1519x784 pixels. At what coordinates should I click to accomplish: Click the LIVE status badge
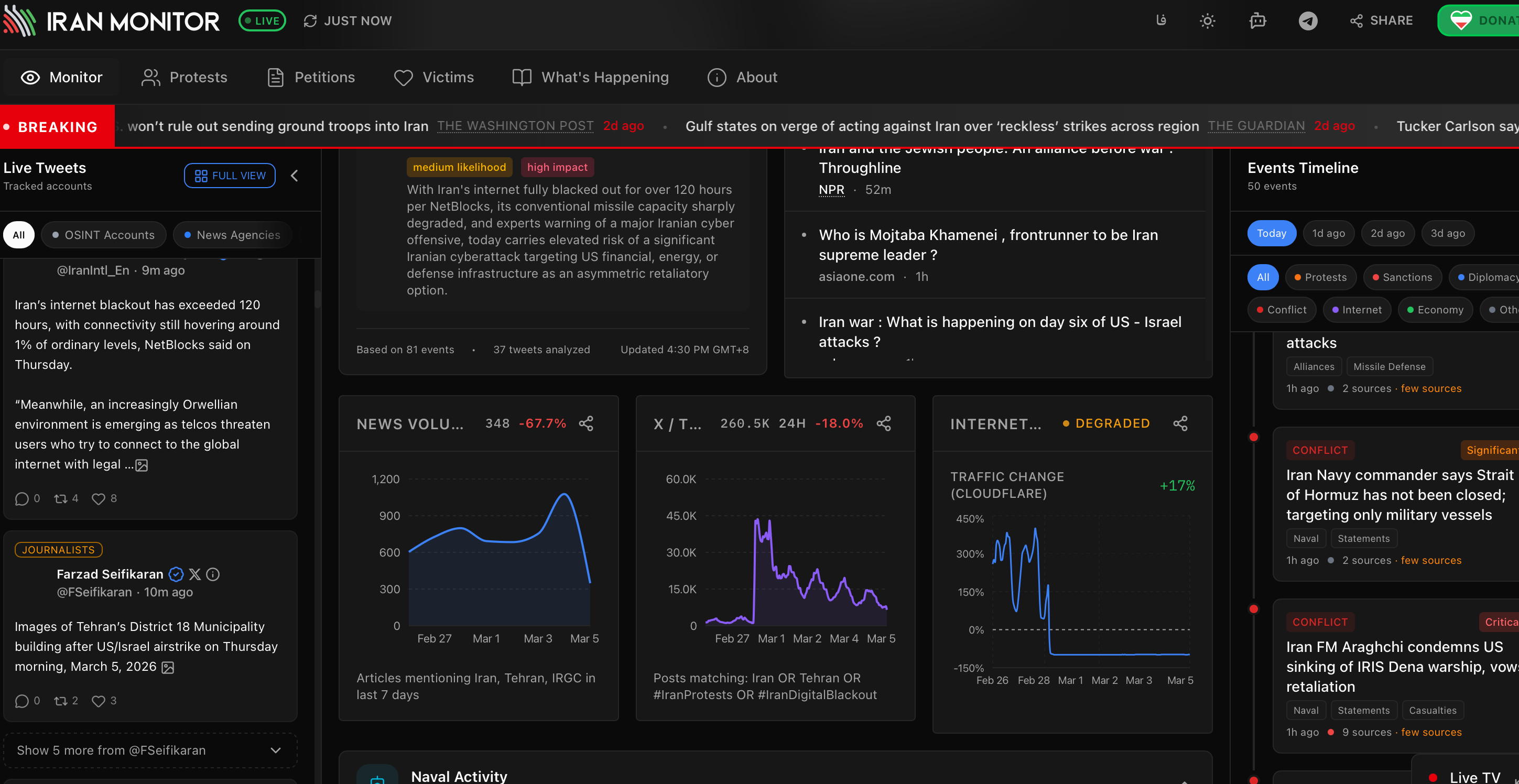[262, 21]
